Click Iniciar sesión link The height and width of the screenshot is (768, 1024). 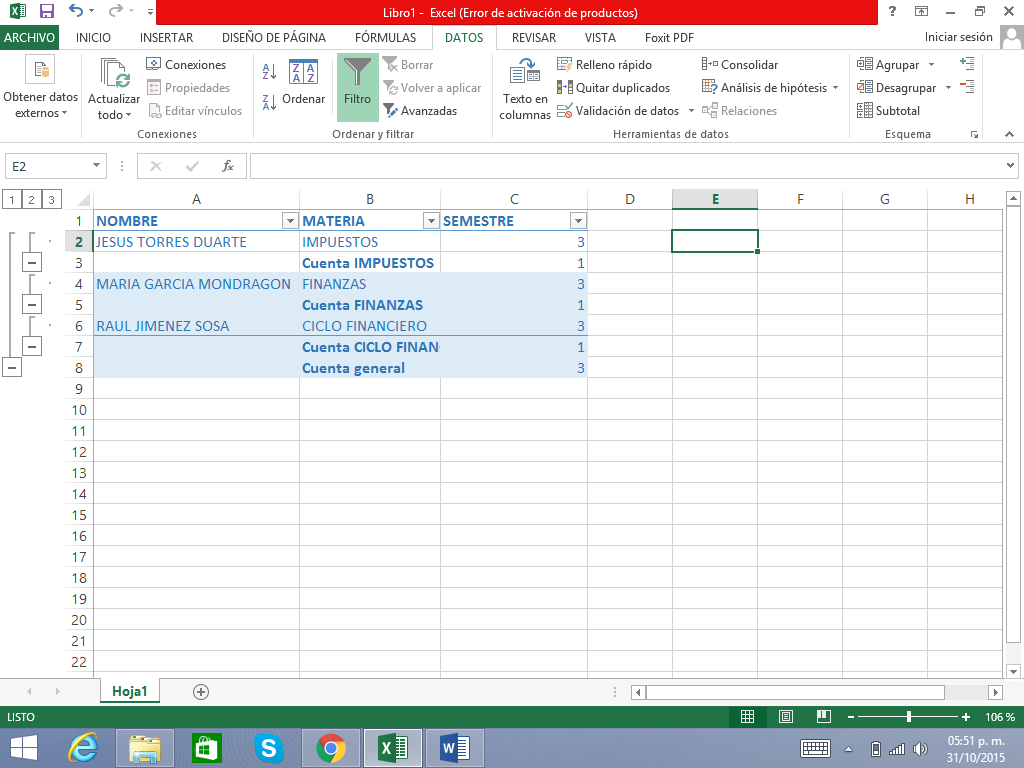pyautogui.click(x=958, y=37)
